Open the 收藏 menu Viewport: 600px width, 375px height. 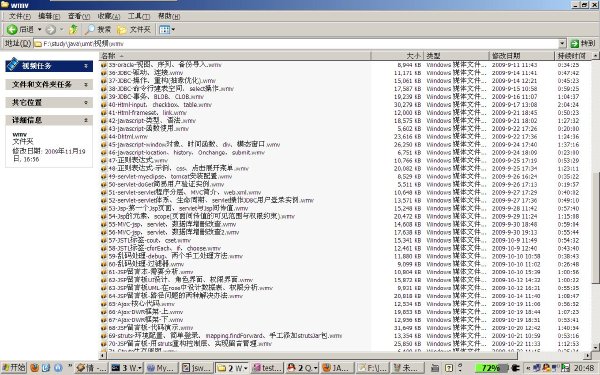click(x=109, y=16)
